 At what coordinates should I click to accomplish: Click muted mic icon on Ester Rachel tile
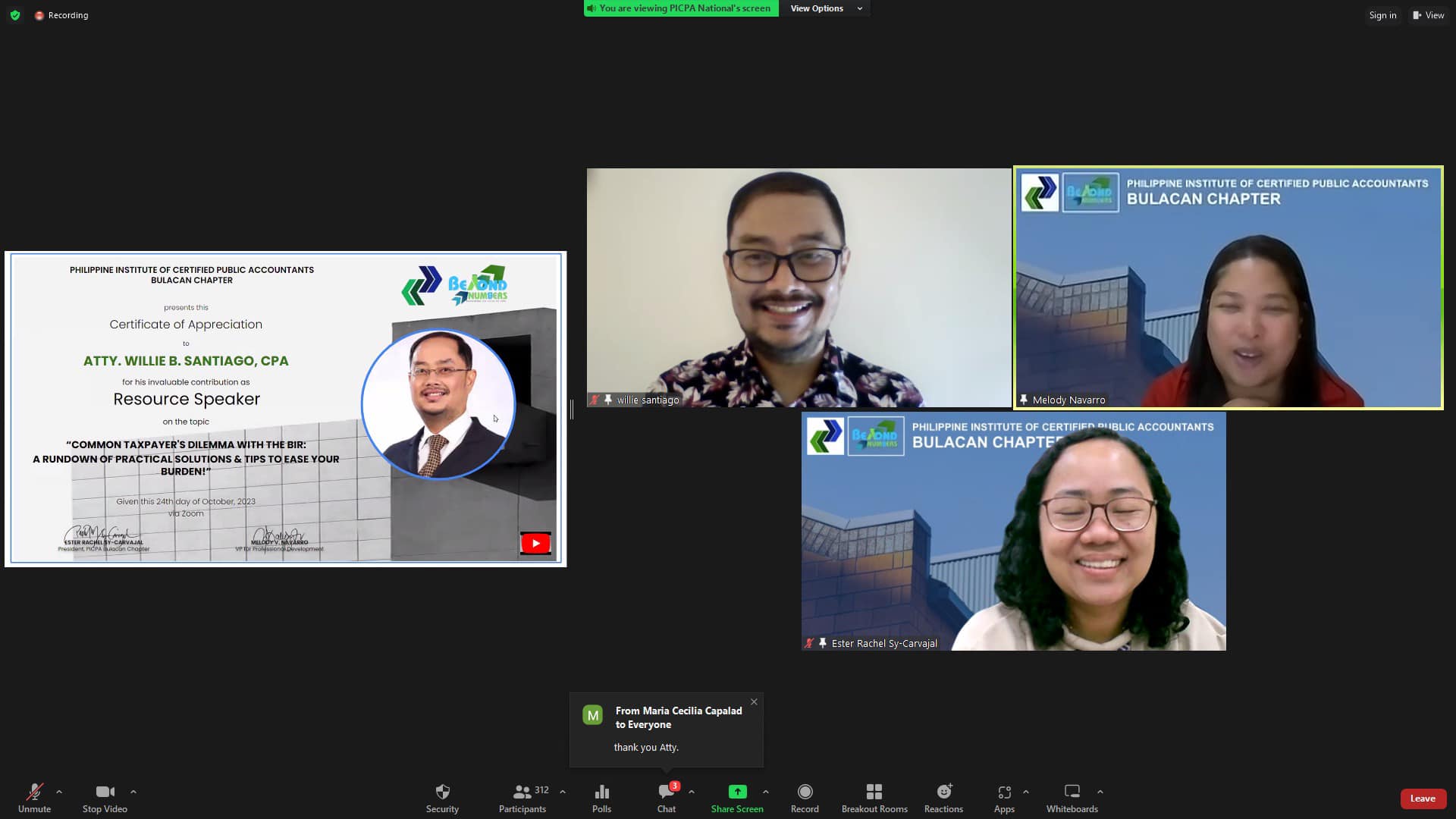click(x=809, y=643)
